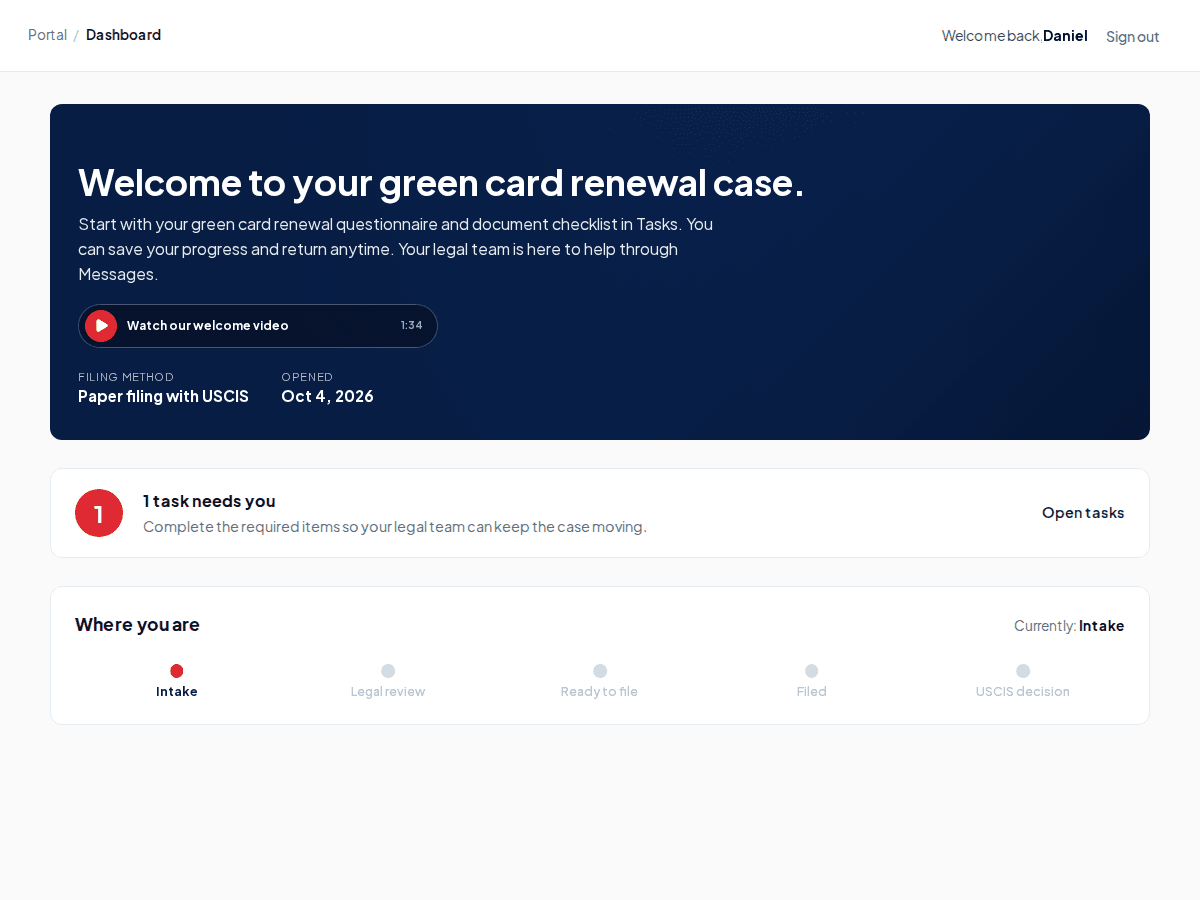Viewport: 1200px width, 900px height.
Task: Open the Portal breadcrumb link
Action: (x=47, y=35)
